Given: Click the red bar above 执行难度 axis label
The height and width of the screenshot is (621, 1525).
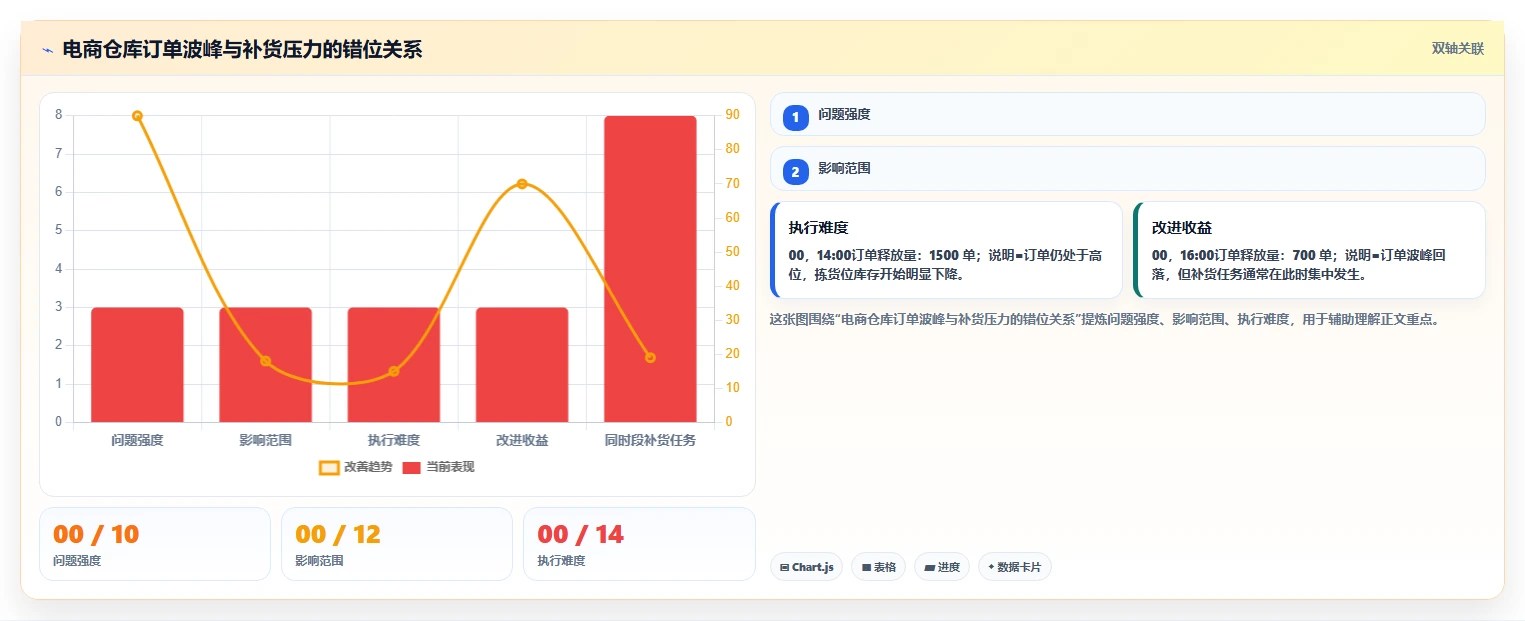Looking at the screenshot, I should point(394,365).
